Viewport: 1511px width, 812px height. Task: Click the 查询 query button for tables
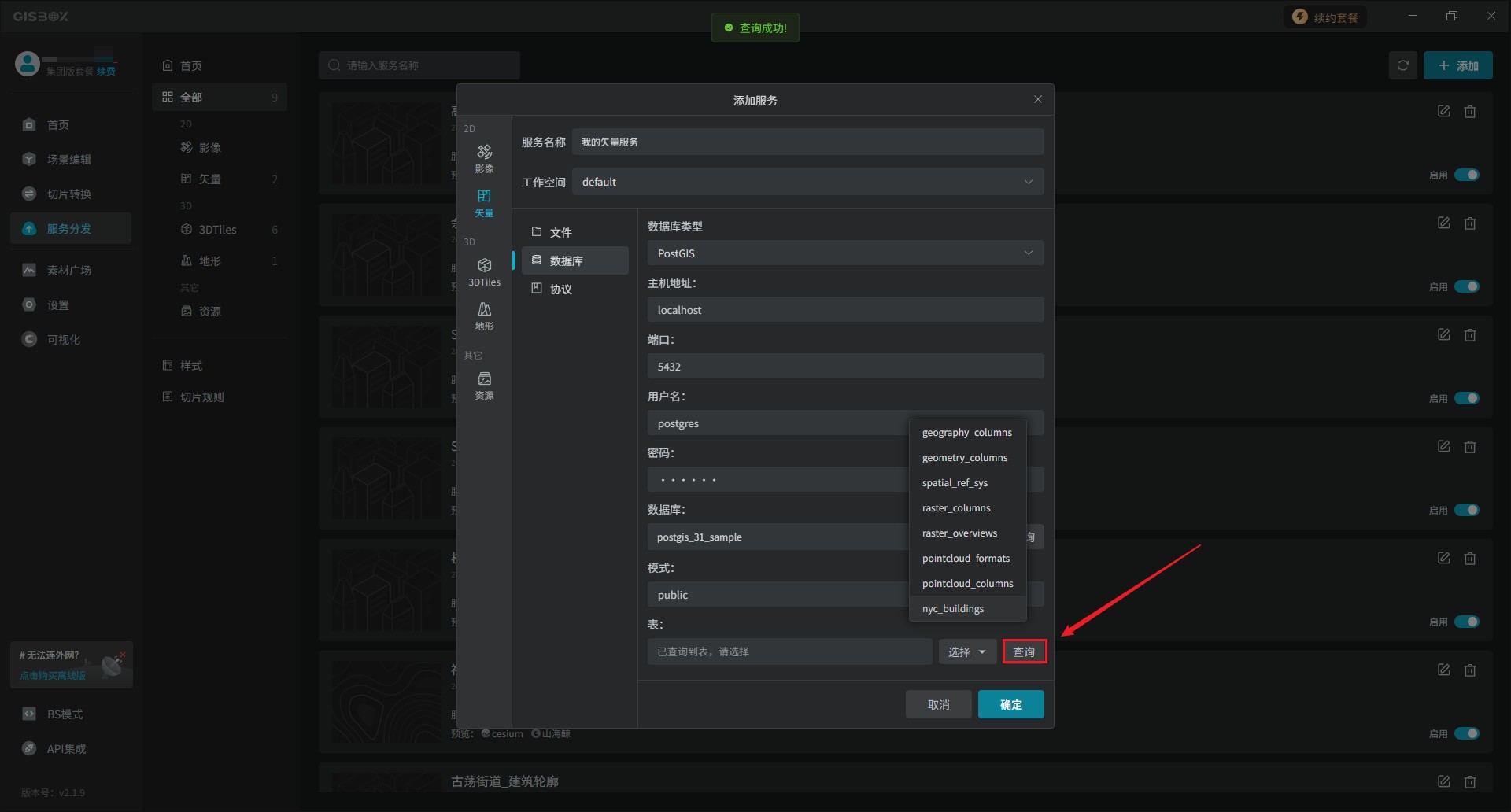[1024, 651]
